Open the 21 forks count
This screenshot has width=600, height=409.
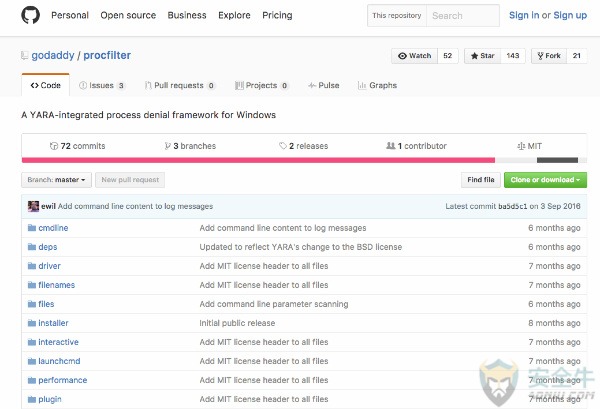(x=577, y=56)
